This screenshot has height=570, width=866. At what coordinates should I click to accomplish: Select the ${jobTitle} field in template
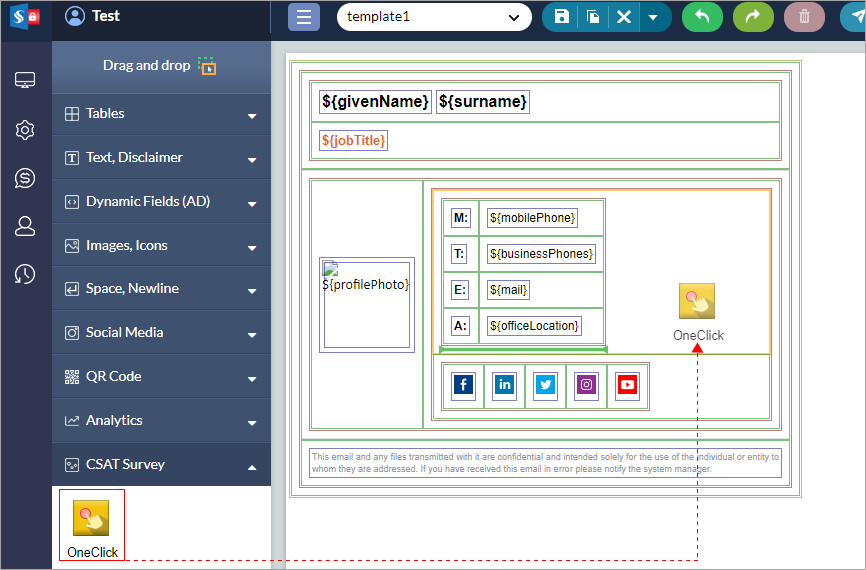tap(353, 141)
